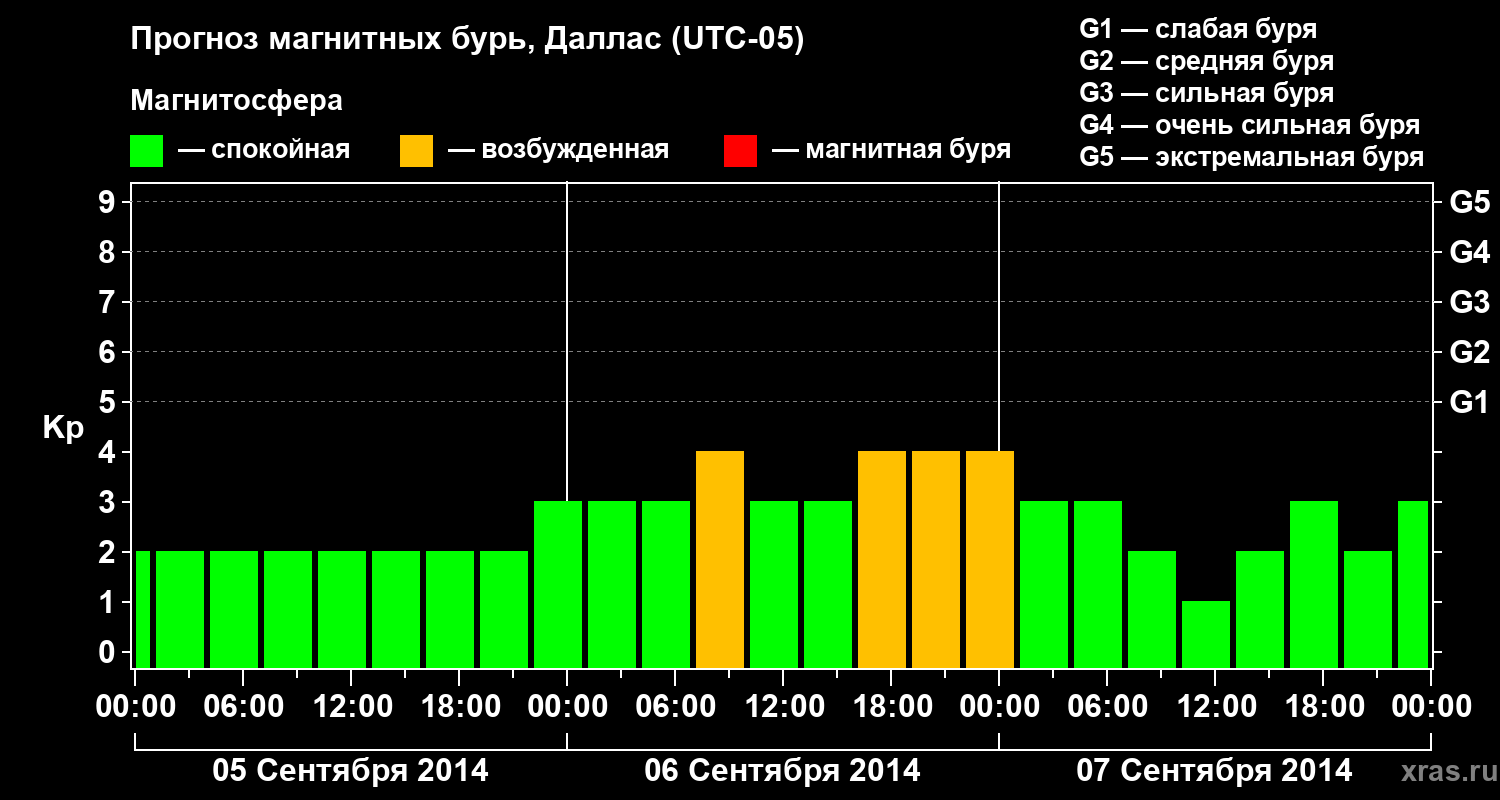The width and height of the screenshot is (1500, 800).
Task: Click the date label '07 Сентября 2014'
Action: (x=1214, y=771)
